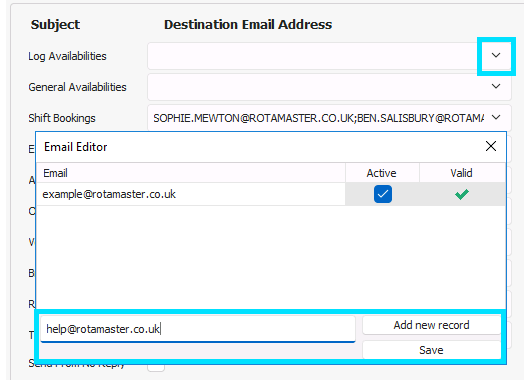Click the green Valid tick for example@rotamaster.co.uk
Viewport: 524px width, 380px height.
[462, 194]
